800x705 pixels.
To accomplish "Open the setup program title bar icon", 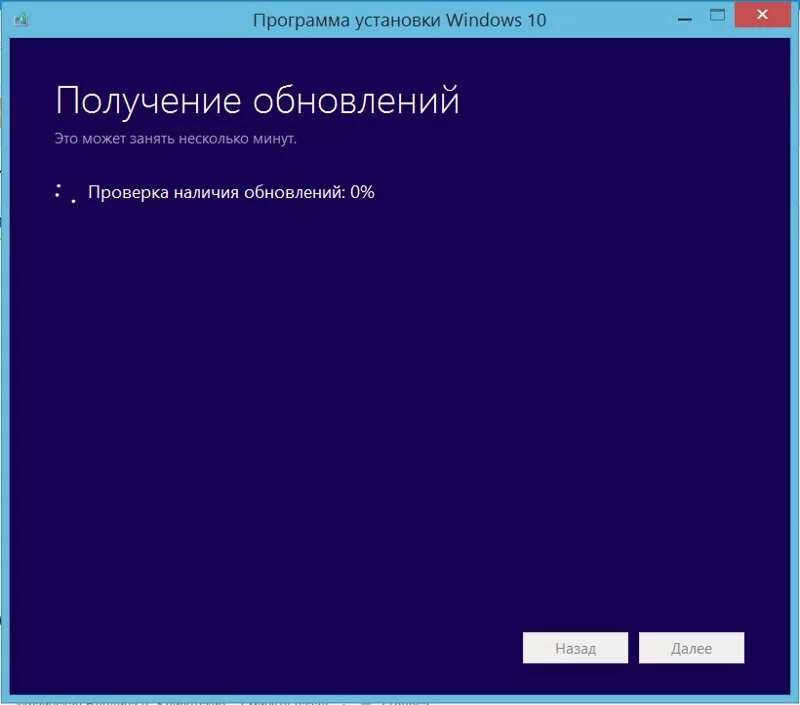I will 21,19.
